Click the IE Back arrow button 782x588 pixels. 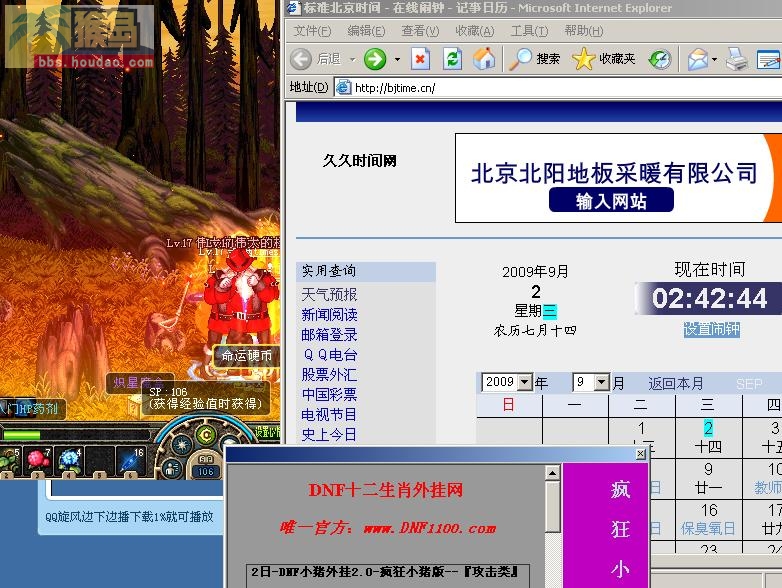pos(301,59)
